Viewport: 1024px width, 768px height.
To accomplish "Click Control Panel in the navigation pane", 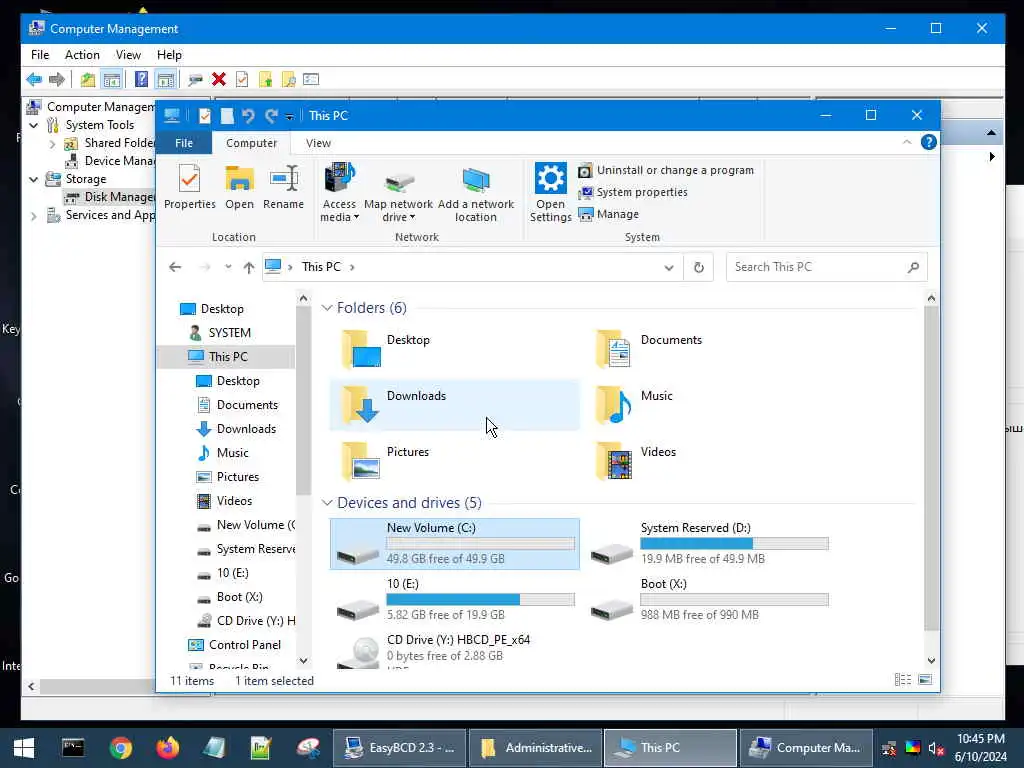I will point(244,645).
